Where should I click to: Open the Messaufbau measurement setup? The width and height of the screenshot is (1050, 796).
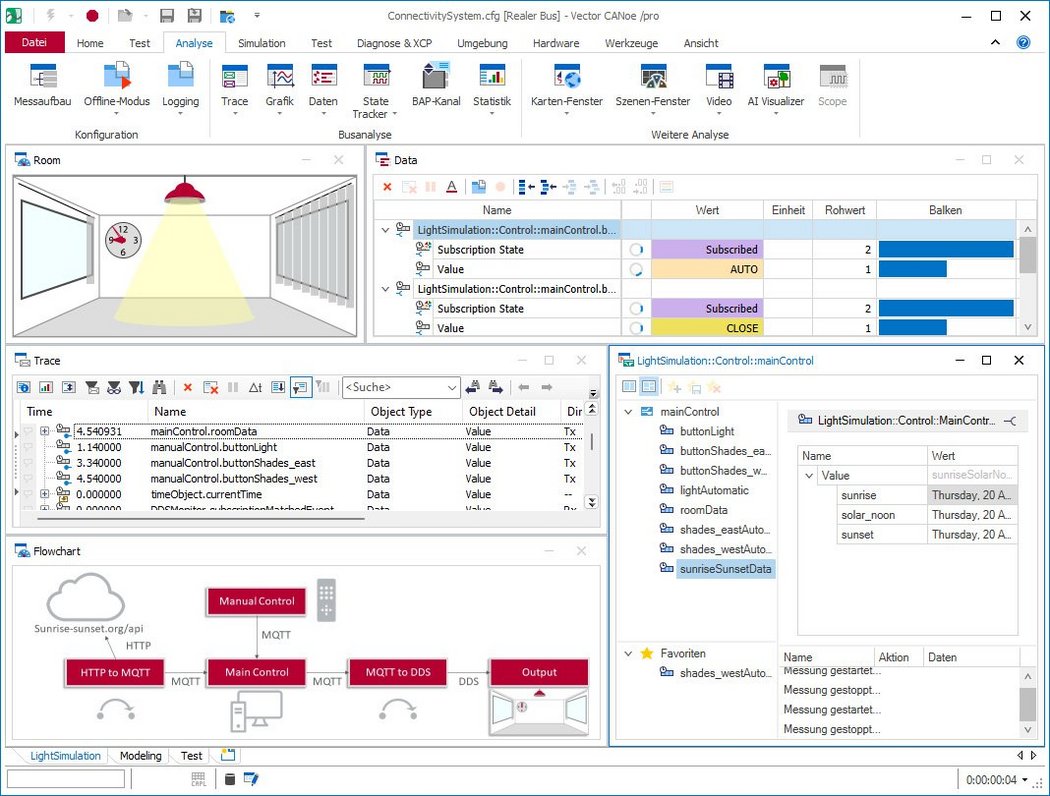pyautogui.click(x=42, y=86)
